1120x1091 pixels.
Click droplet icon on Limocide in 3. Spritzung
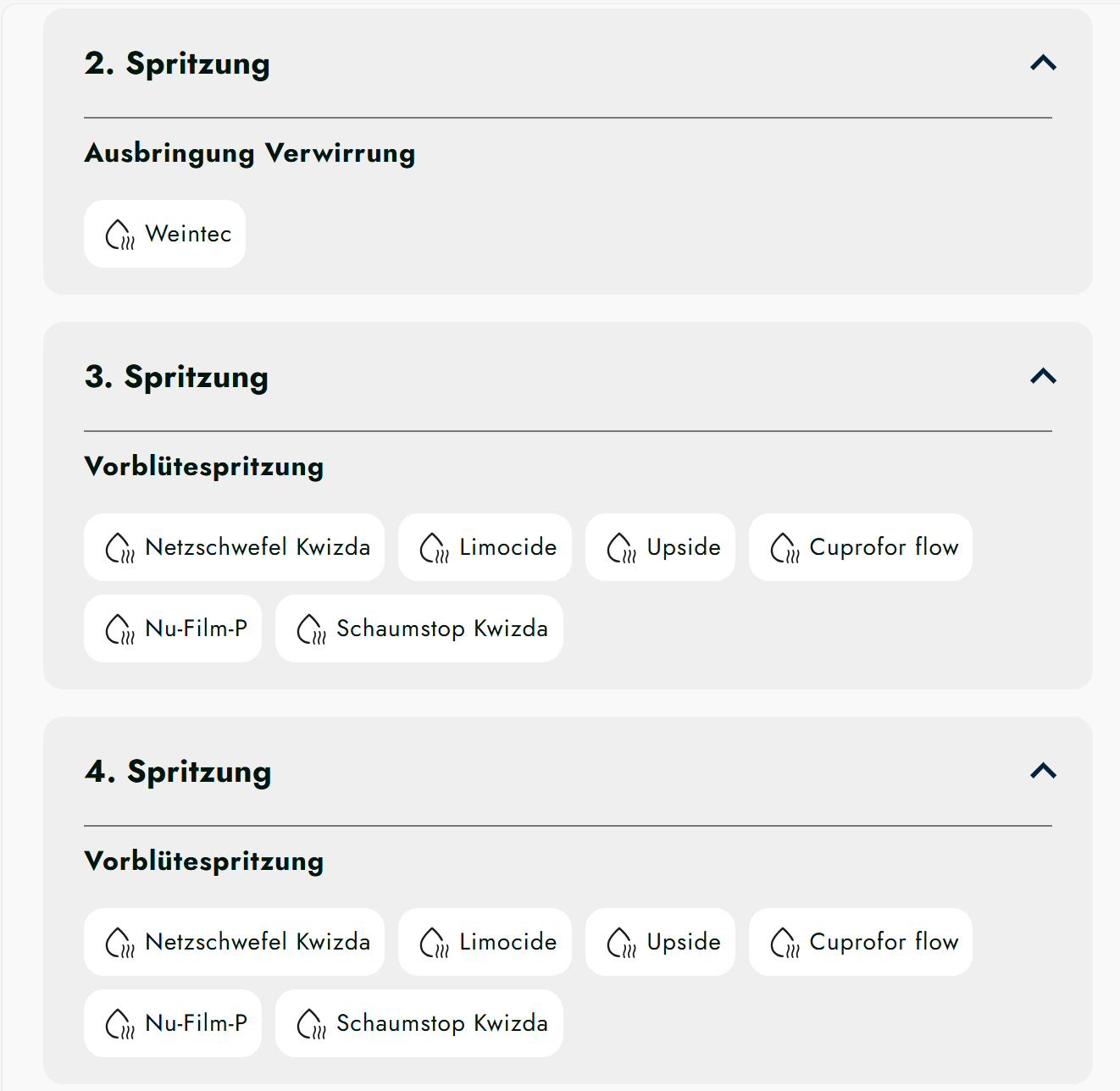(x=434, y=548)
